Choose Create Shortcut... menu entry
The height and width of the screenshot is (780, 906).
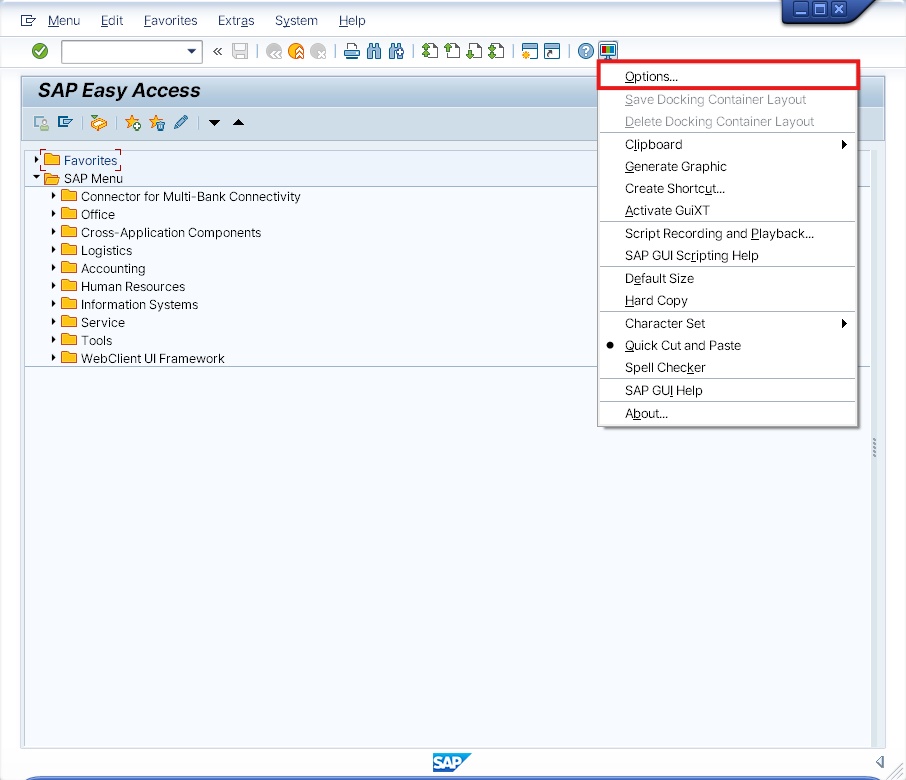[727, 188]
